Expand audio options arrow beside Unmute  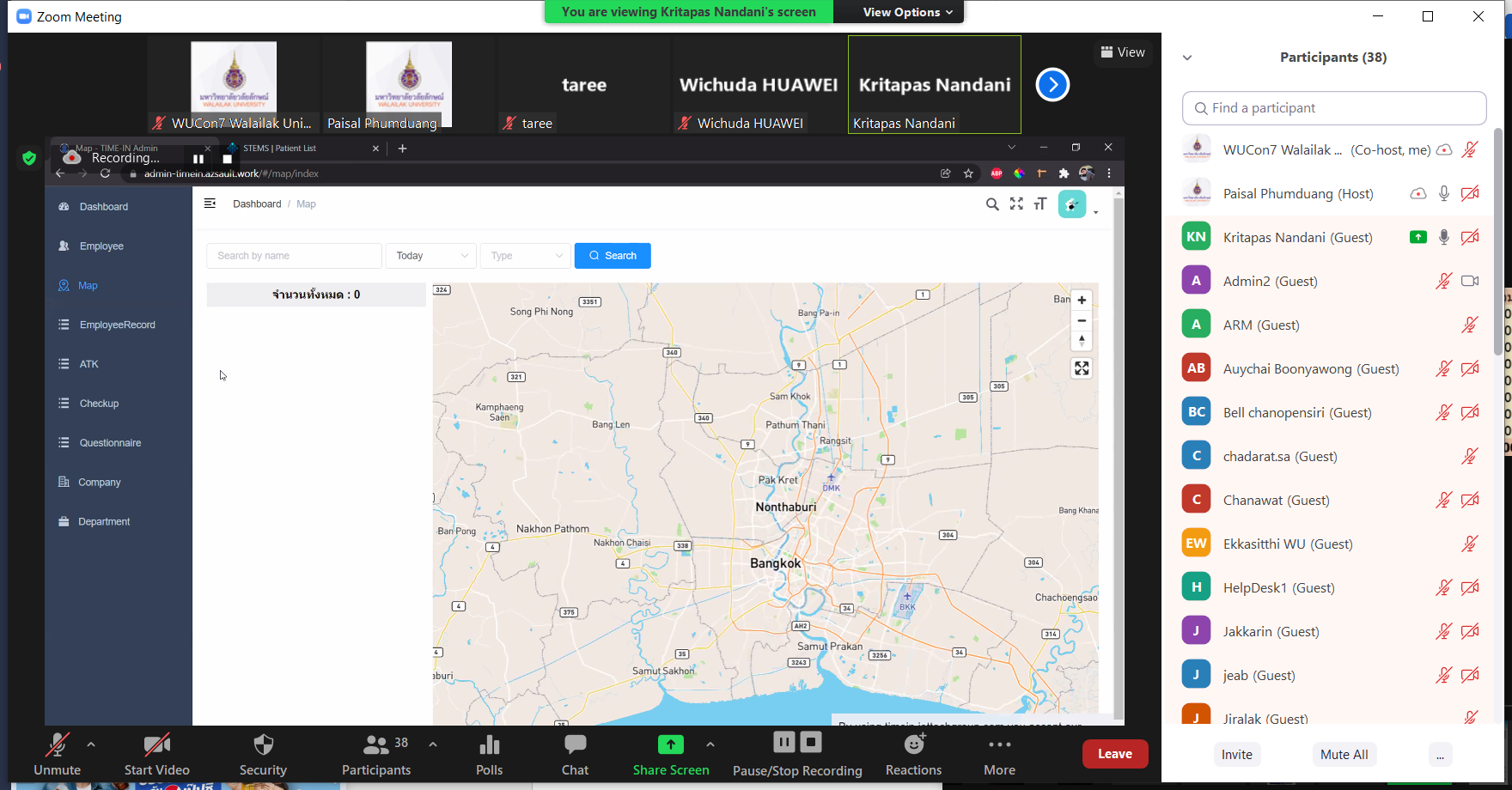91,744
